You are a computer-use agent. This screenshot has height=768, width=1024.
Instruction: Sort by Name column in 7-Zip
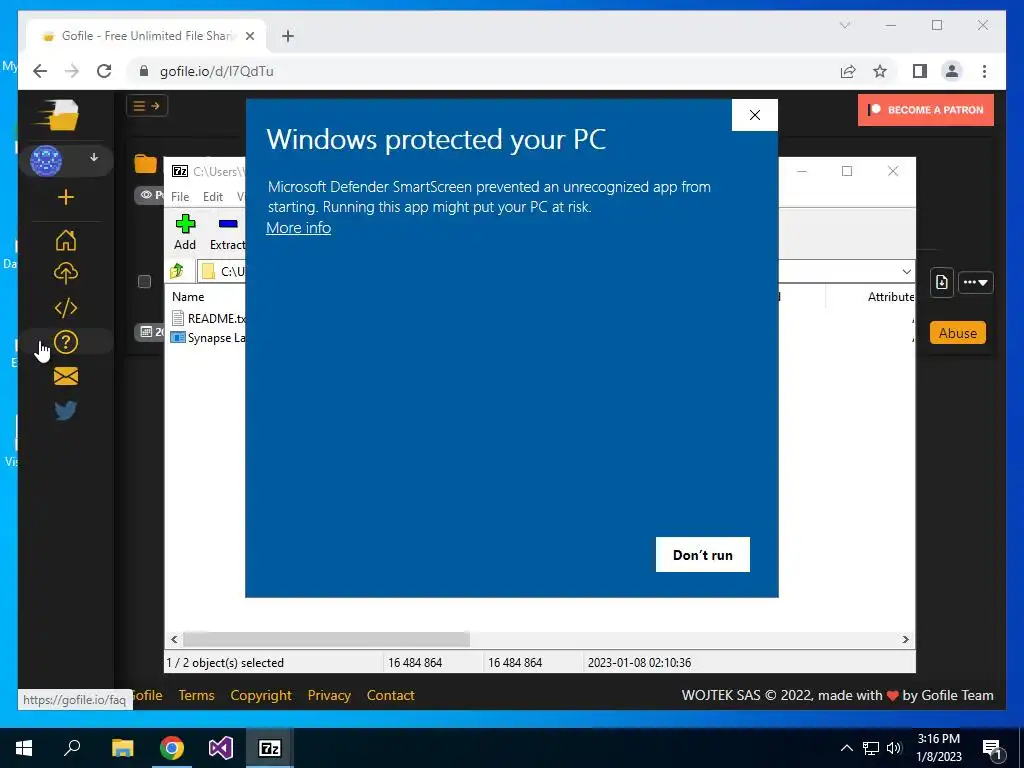[x=188, y=296]
